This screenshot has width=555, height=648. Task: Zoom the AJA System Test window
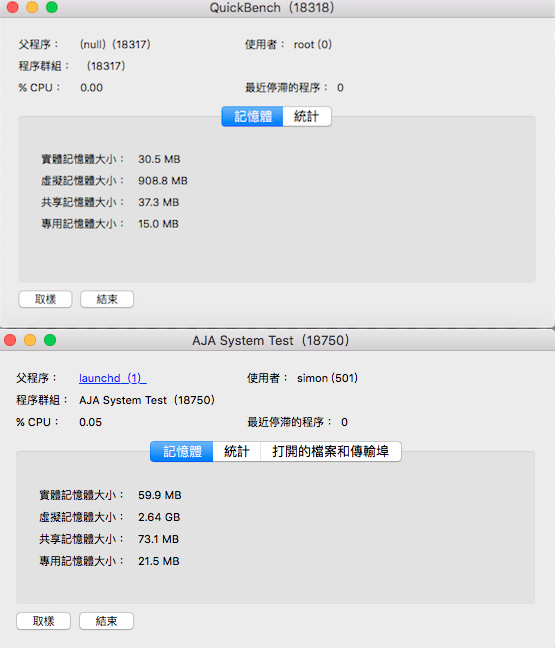point(50,340)
